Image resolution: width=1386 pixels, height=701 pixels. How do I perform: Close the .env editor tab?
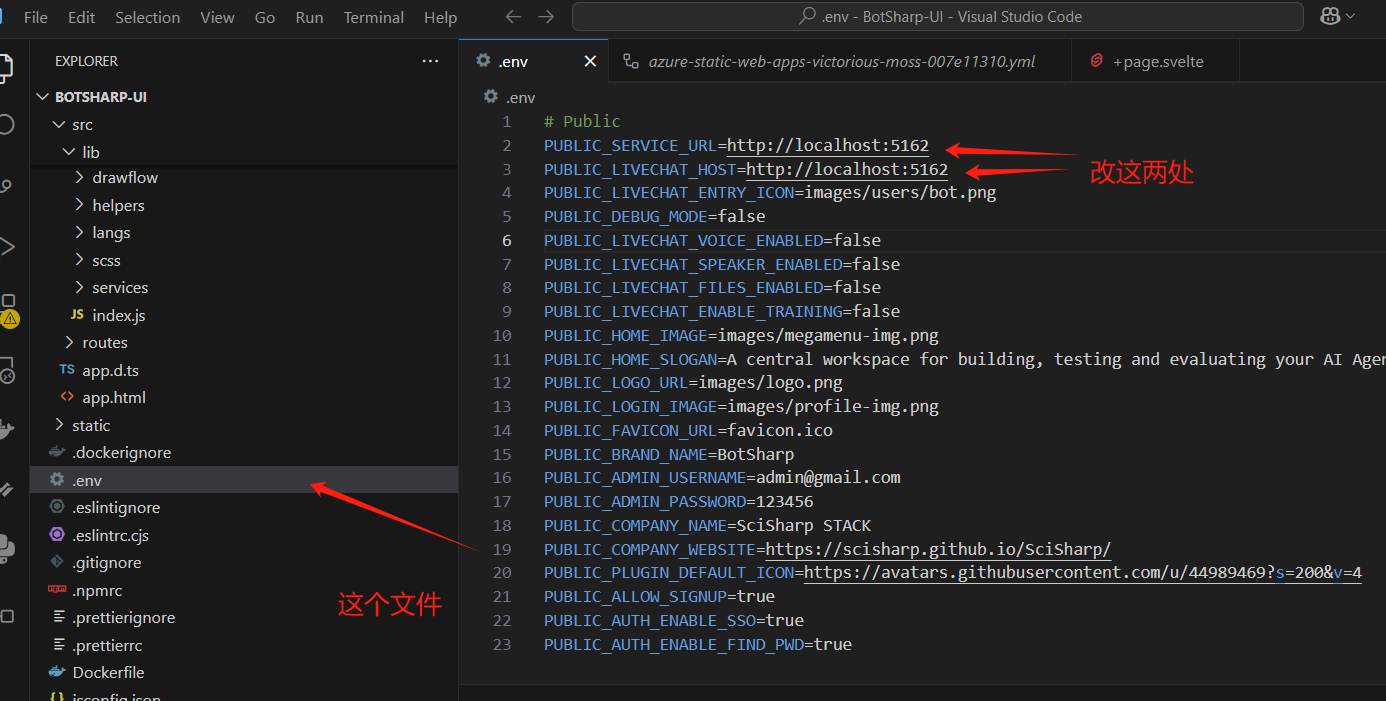tap(590, 62)
